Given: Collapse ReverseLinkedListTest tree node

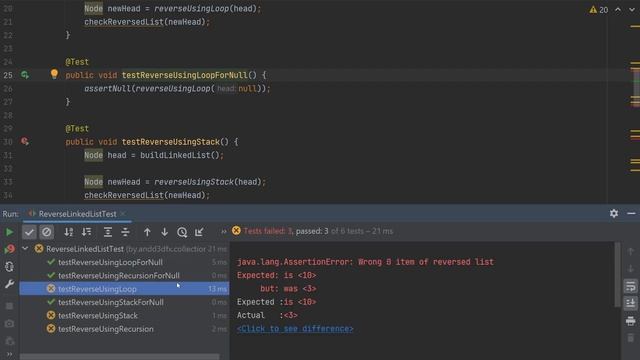Looking at the screenshot, I should click(25, 249).
